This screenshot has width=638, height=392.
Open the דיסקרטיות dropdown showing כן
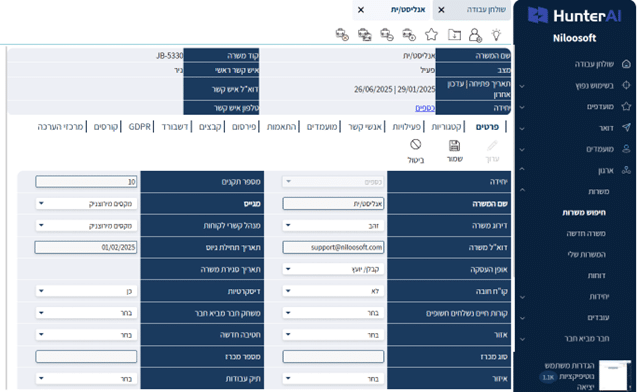click(86, 291)
